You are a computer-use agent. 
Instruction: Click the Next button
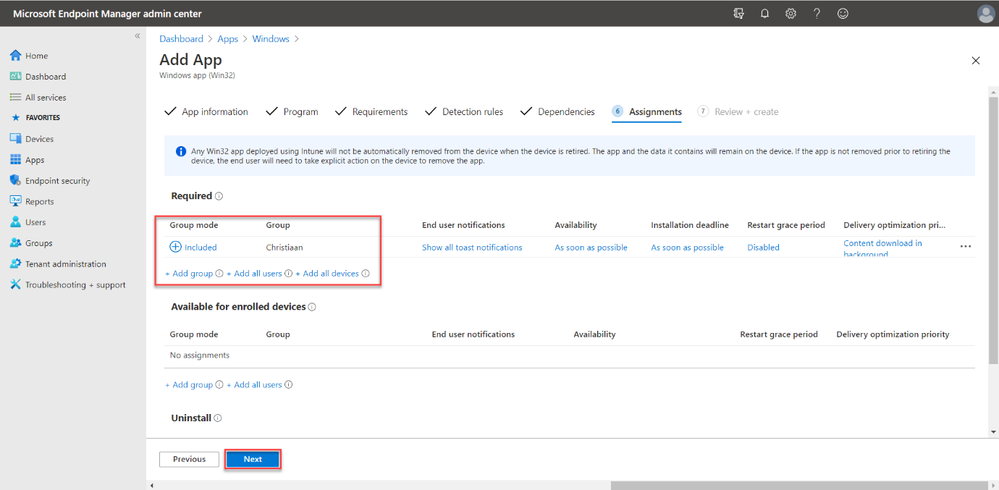tap(253, 459)
